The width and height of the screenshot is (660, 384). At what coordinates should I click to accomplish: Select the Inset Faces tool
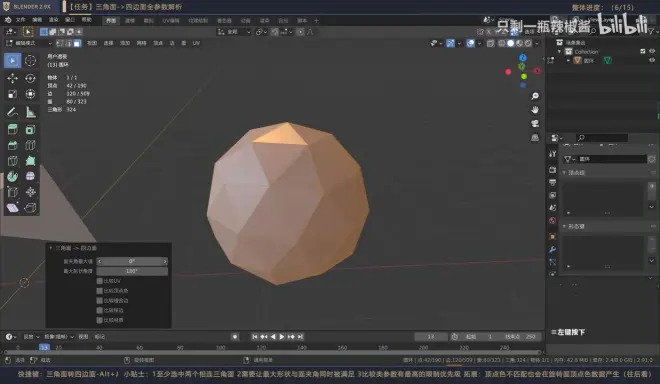point(30,130)
